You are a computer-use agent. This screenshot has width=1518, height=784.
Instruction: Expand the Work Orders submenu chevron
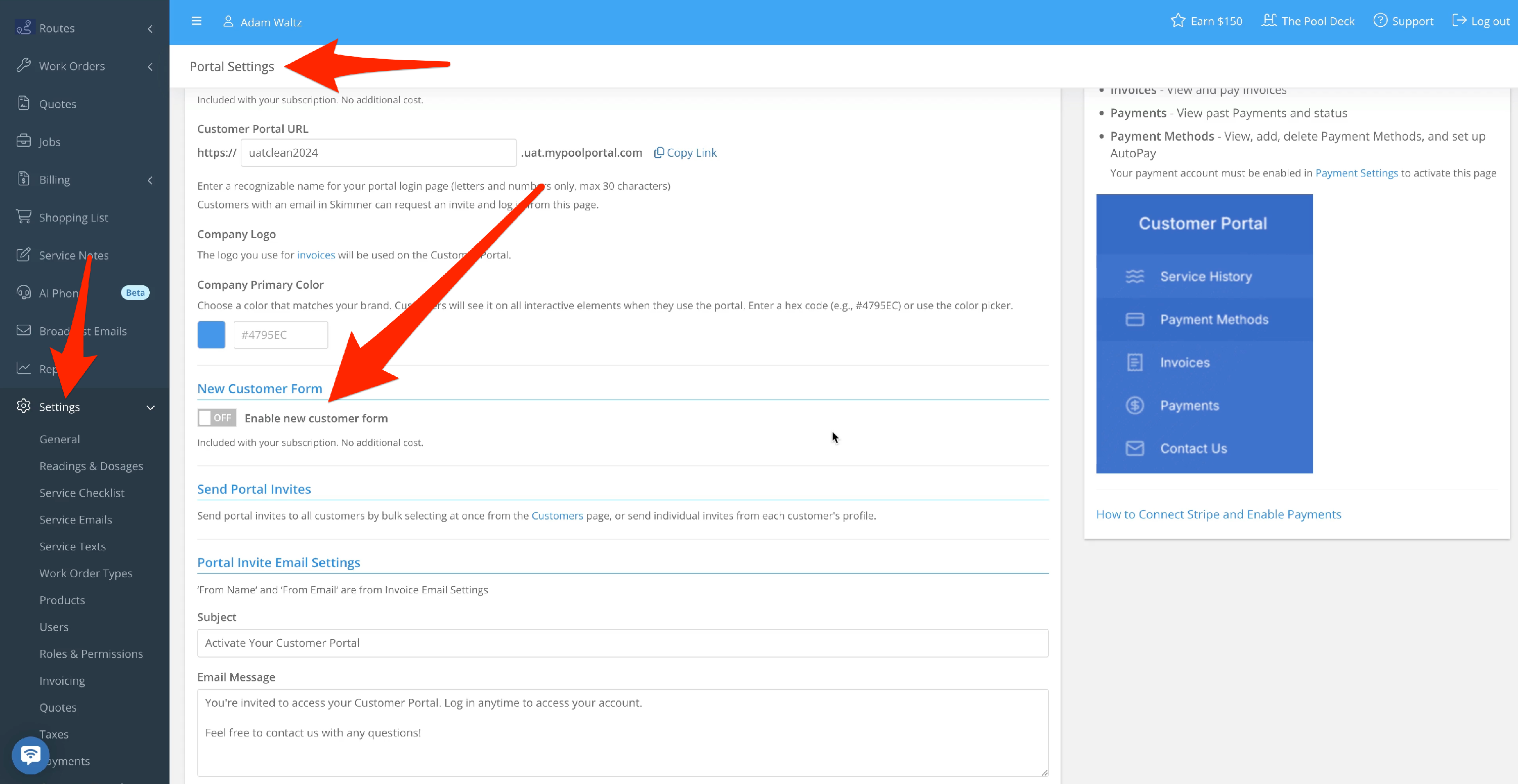pyautogui.click(x=150, y=67)
